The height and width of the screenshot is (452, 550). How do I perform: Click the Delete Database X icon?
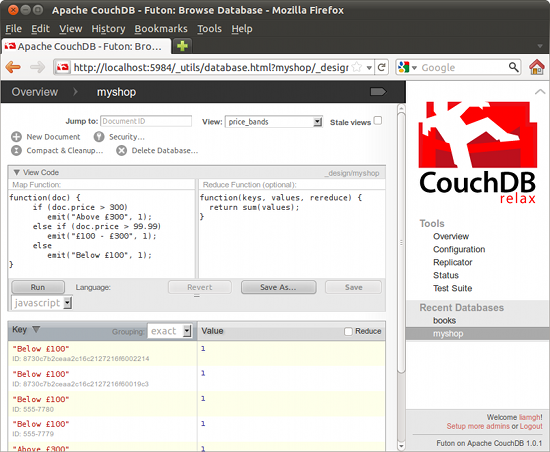pos(121,150)
